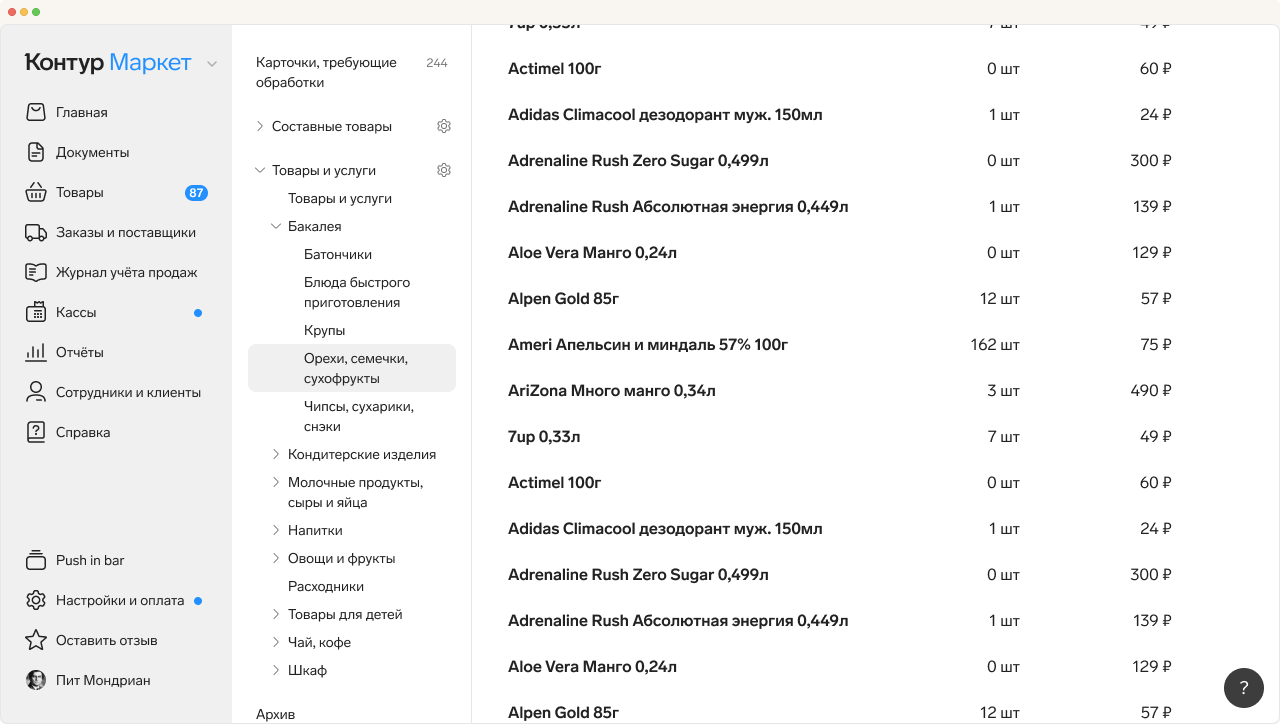1280x724 pixels.
Task: Open the Архив section
Action: (x=275, y=714)
